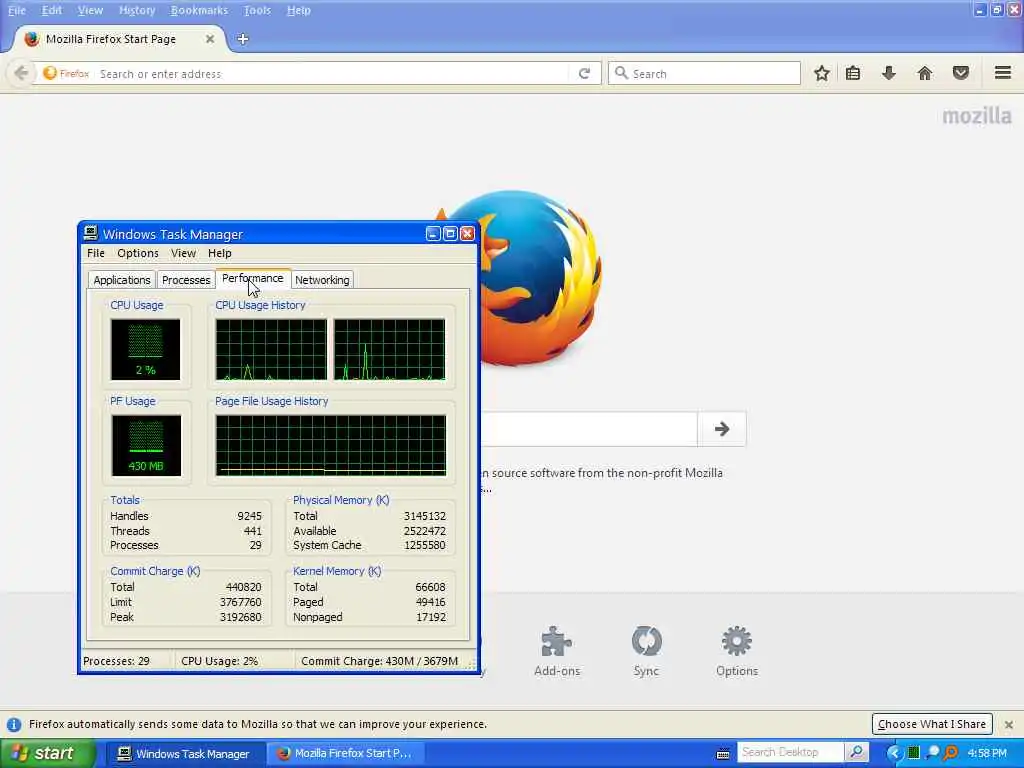The image size is (1024, 768).
Task: Switch to the Applications tab
Action: pos(121,280)
